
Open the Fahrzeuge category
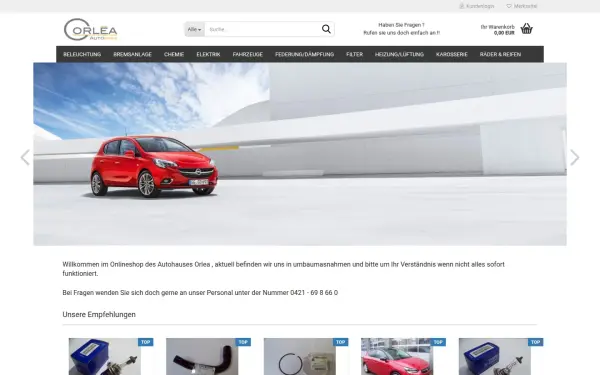(248, 54)
